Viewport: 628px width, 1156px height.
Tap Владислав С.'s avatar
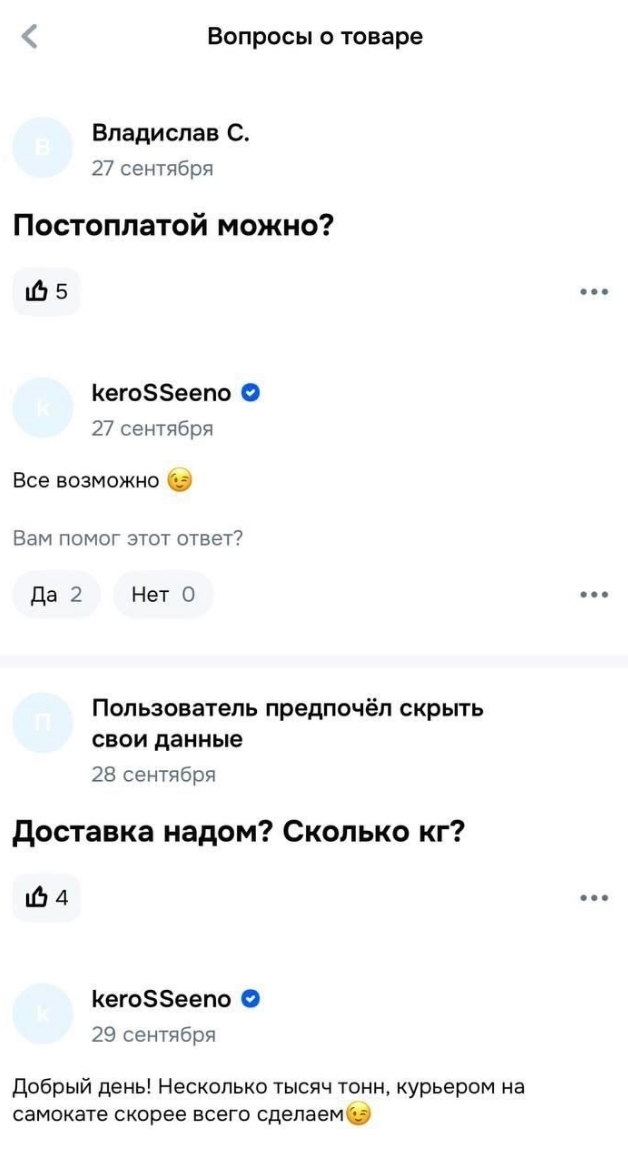coord(41,145)
